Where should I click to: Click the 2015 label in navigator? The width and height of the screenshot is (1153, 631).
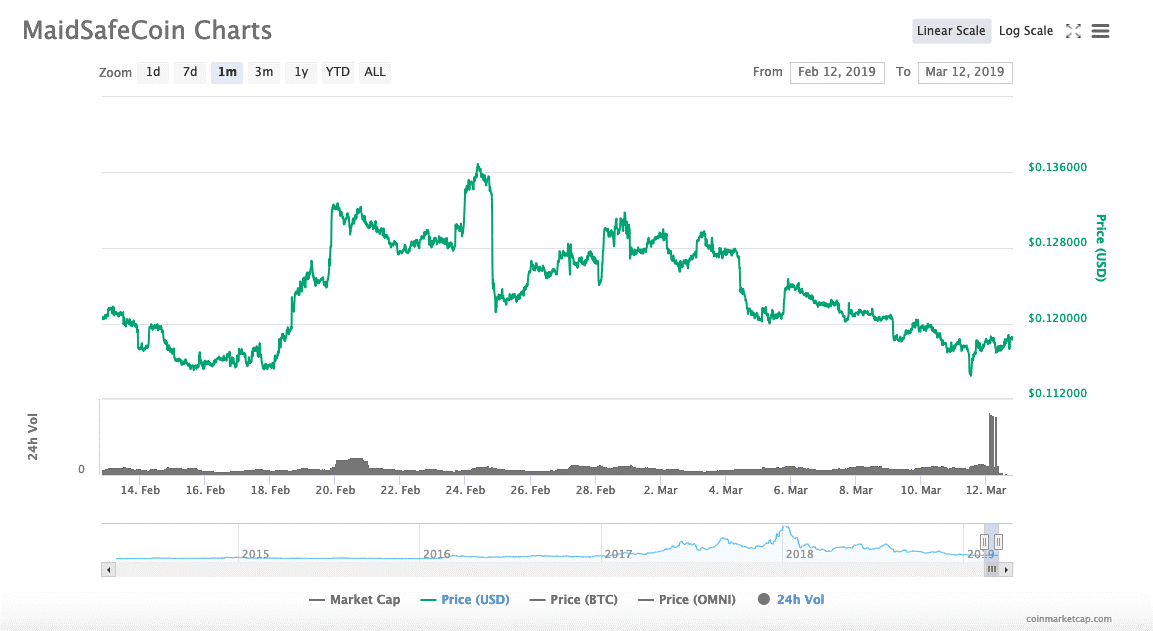255,554
